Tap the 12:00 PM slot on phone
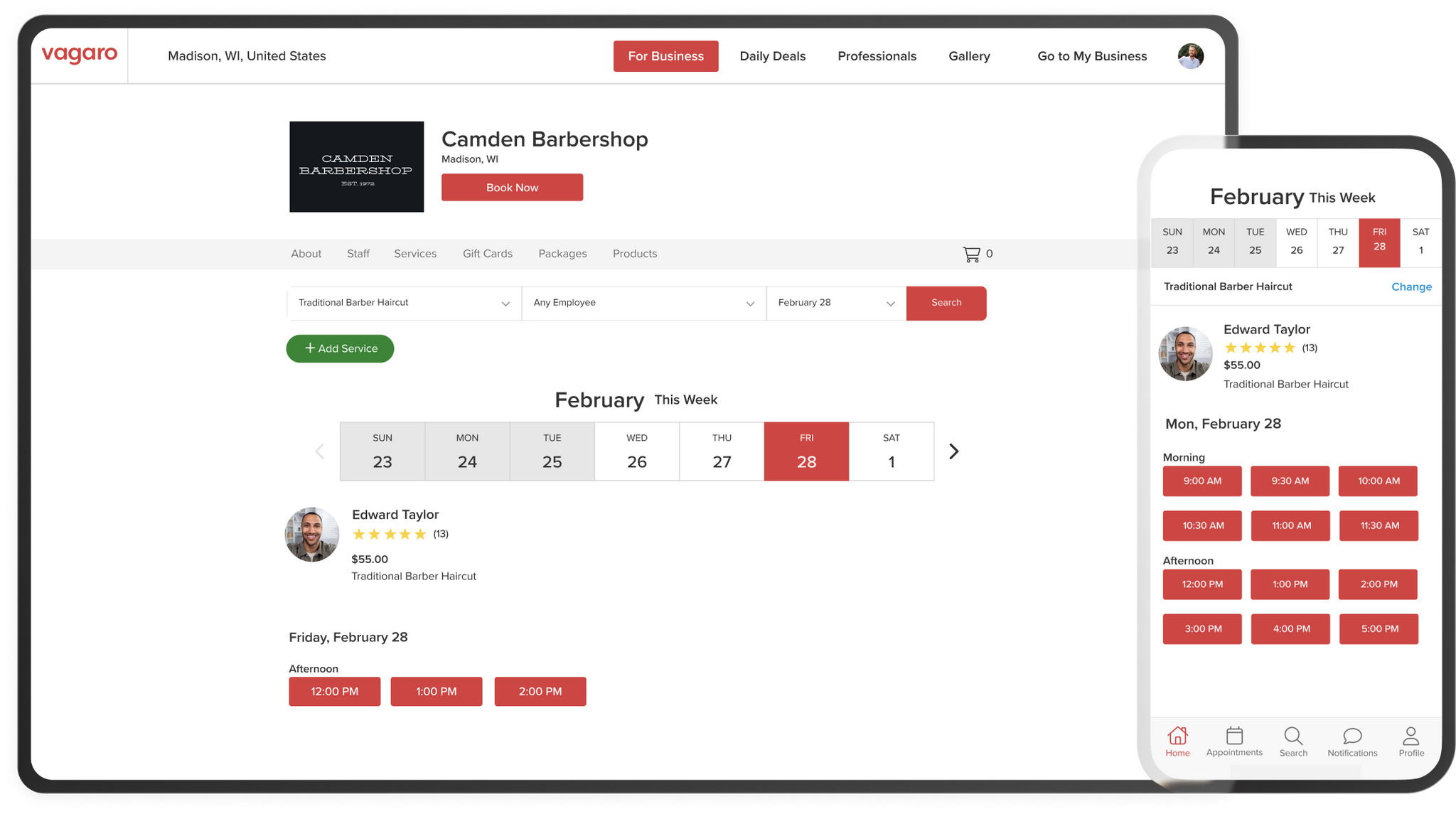 pyautogui.click(x=1202, y=584)
